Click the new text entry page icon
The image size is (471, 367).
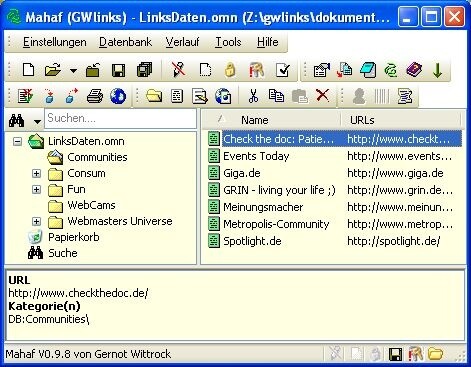tap(177, 96)
